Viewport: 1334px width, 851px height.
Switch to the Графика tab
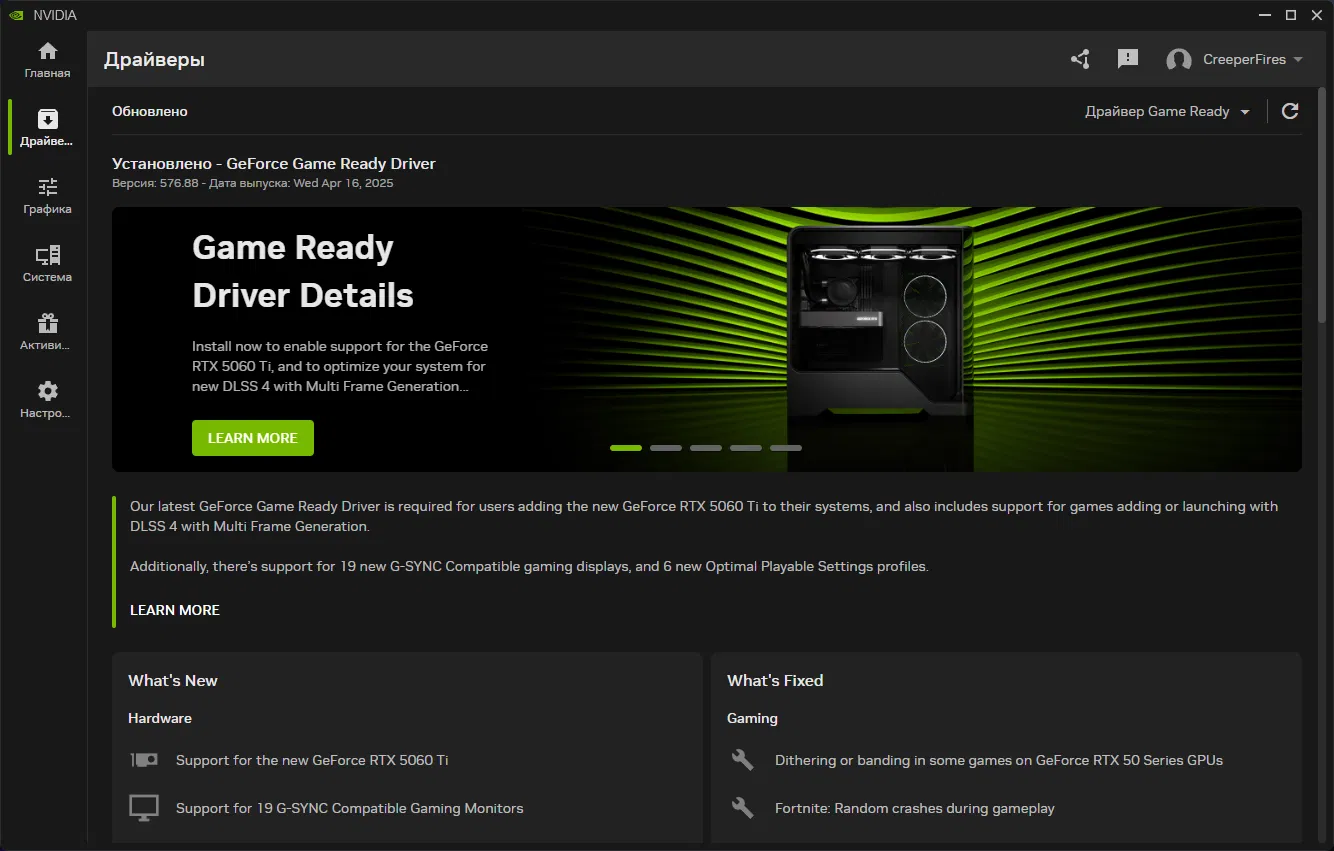(46, 194)
